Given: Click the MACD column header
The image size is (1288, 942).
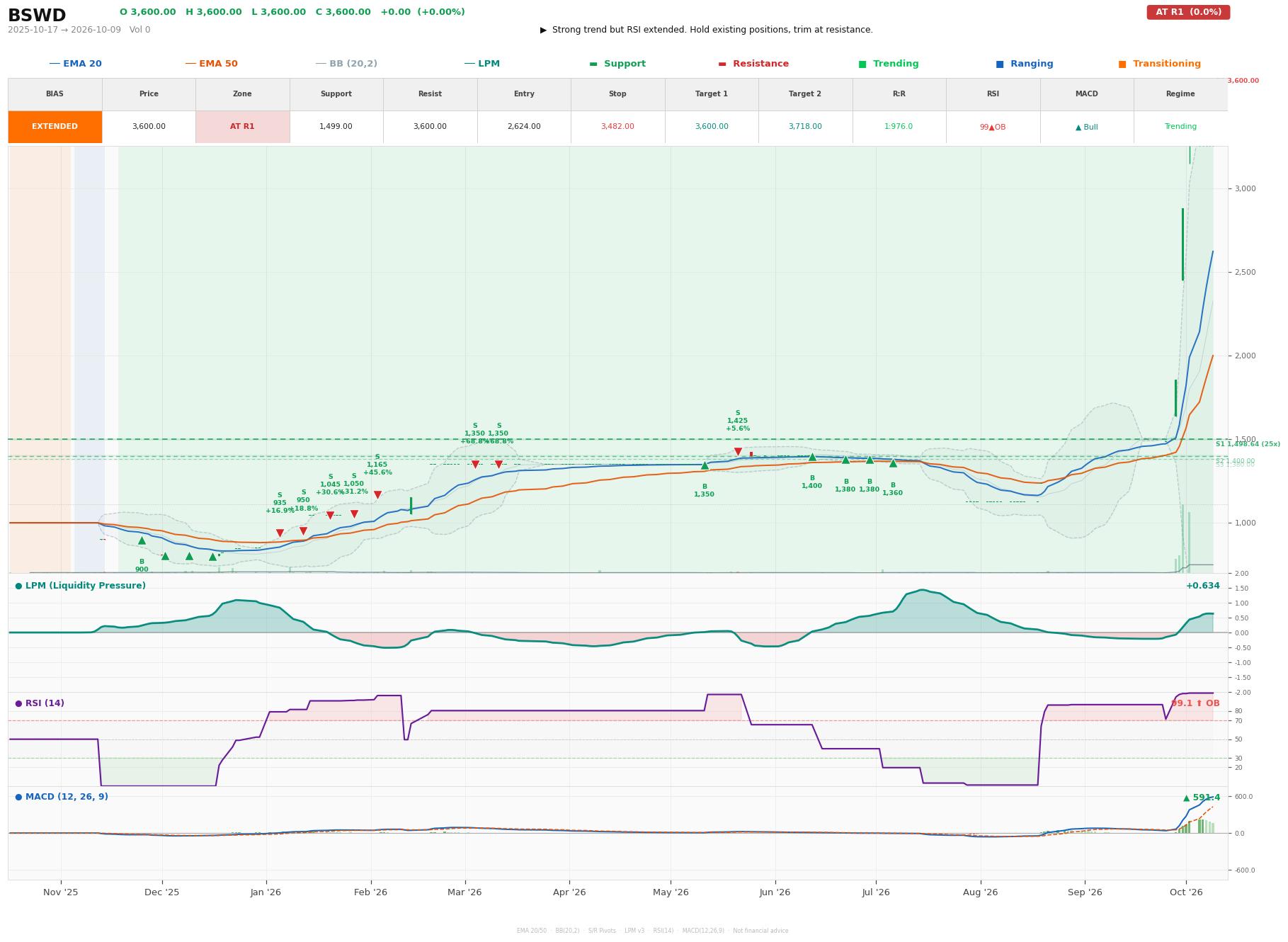Looking at the screenshot, I should 1087,94.
